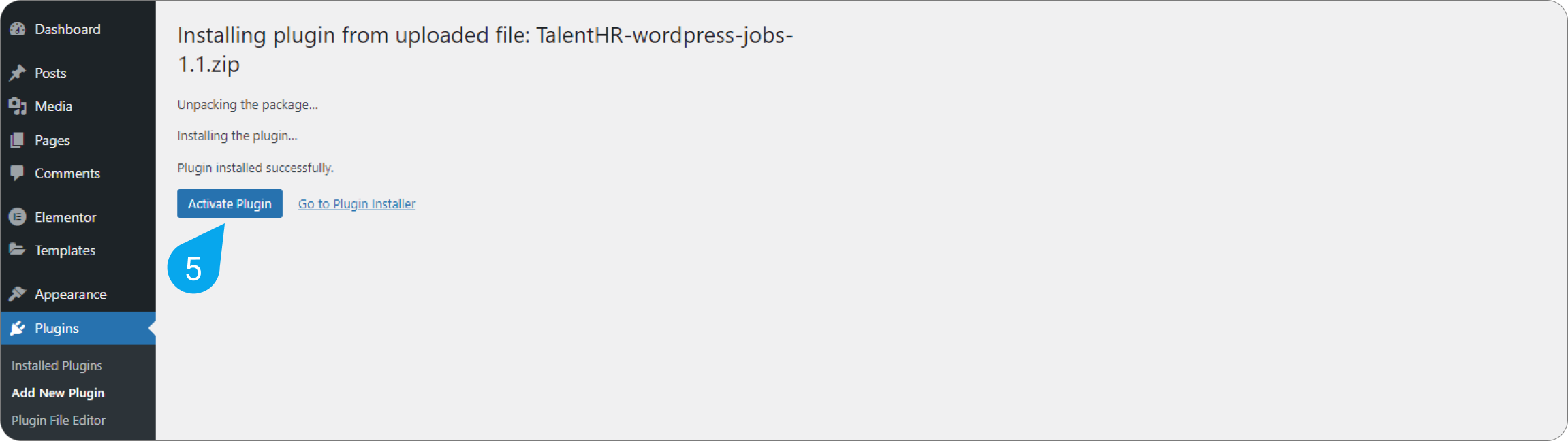Open the Elementor menu label

click(x=65, y=217)
